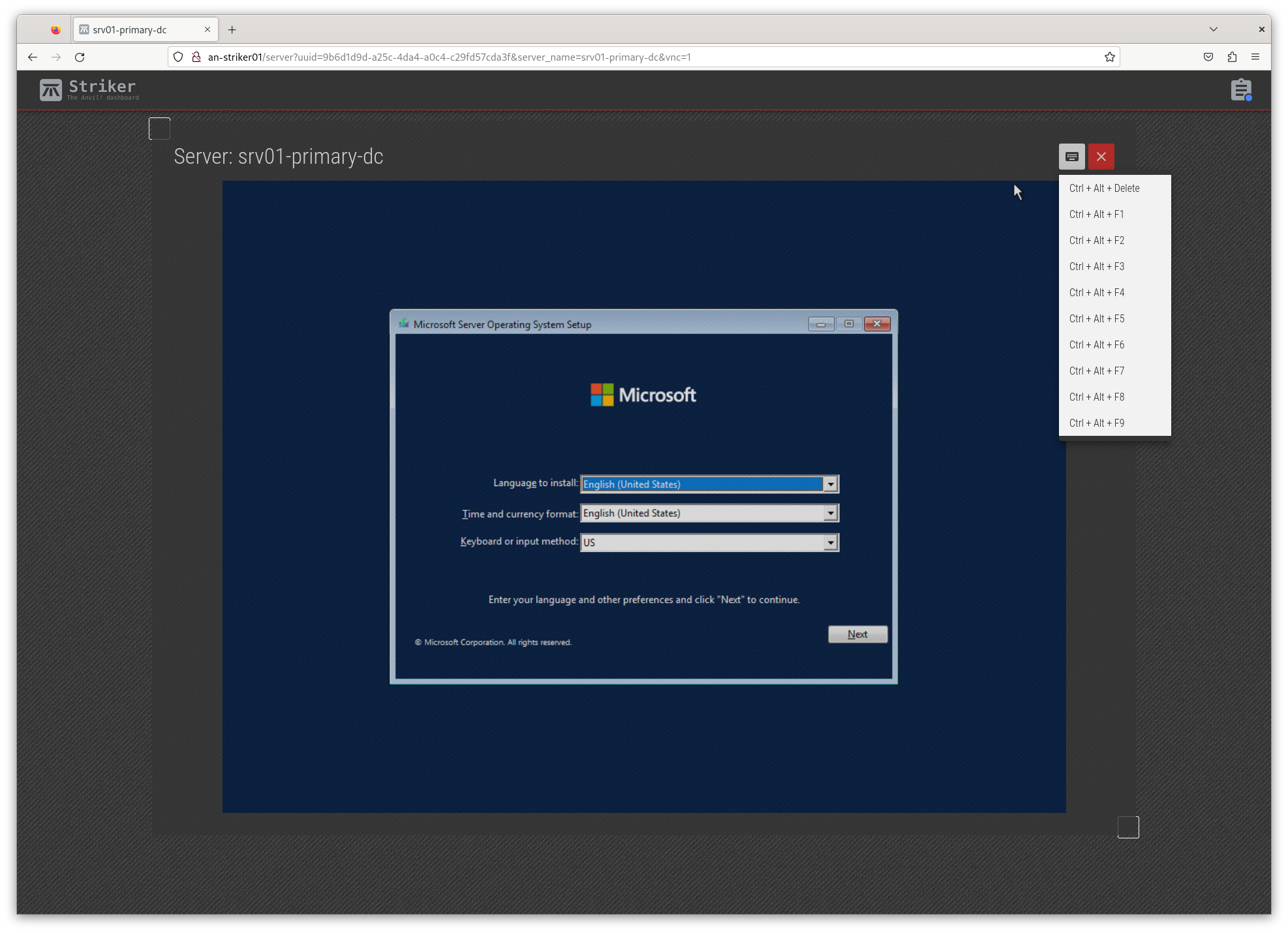Minimize the Microsoft Setup window
1288x933 pixels.
coord(821,324)
